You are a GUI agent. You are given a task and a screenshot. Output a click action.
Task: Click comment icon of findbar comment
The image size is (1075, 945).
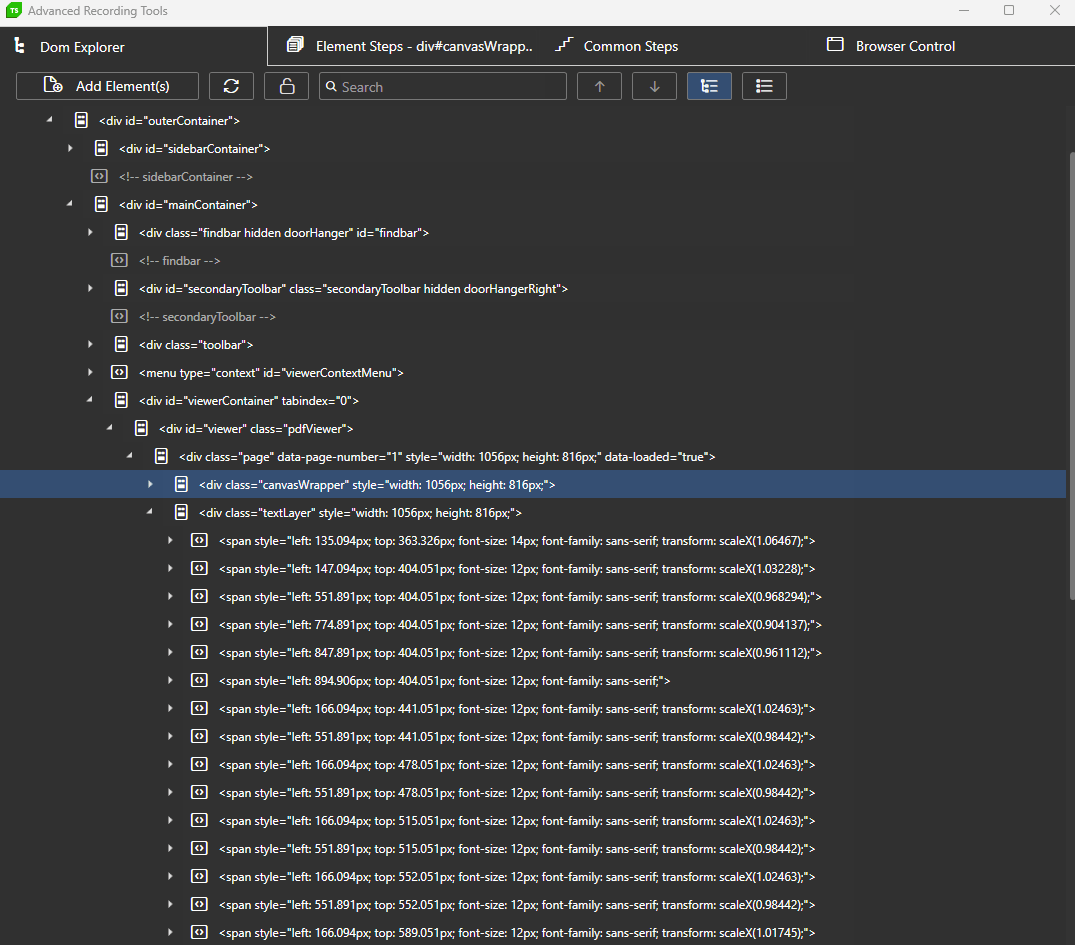(x=119, y=261)
